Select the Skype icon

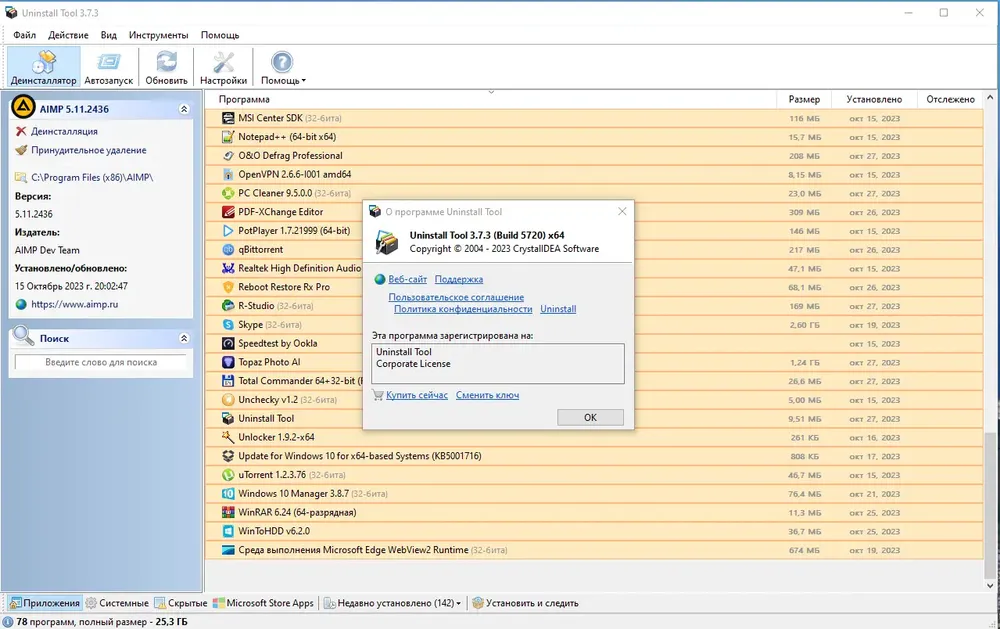[228, 325]
